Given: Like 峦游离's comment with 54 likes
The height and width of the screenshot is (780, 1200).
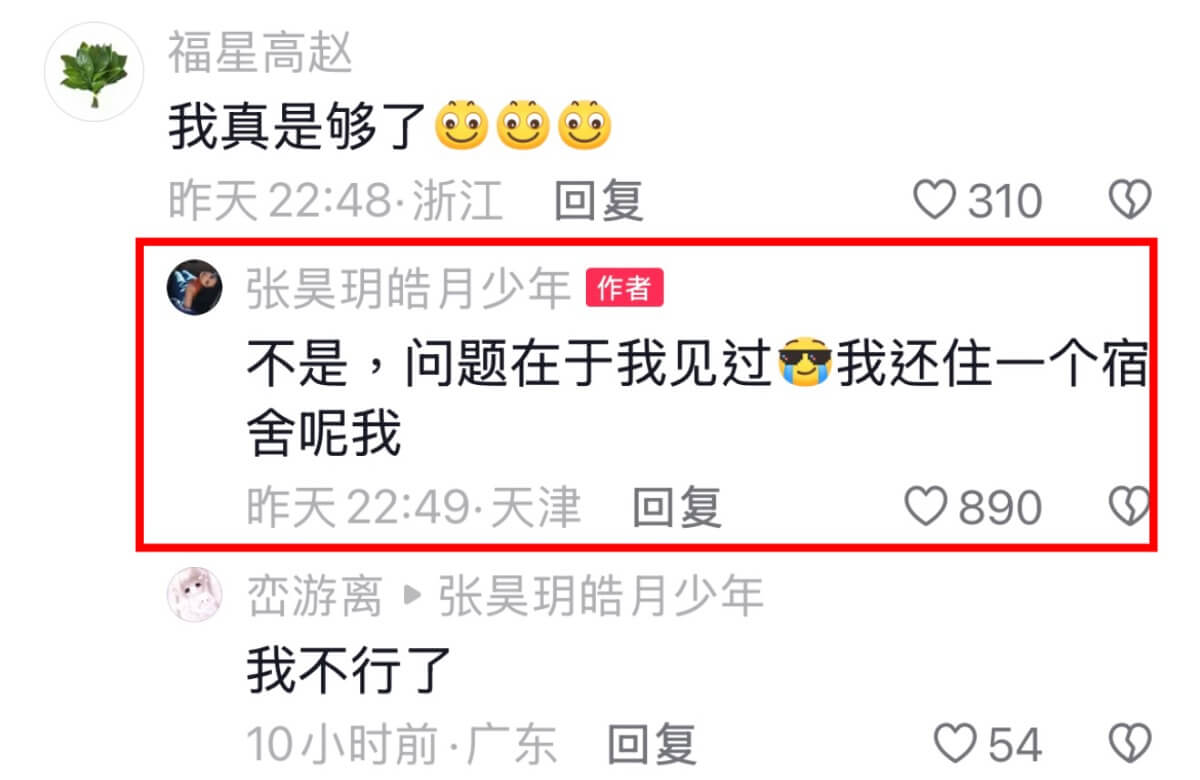Looking at the screenshot, I should coord(954,745).
